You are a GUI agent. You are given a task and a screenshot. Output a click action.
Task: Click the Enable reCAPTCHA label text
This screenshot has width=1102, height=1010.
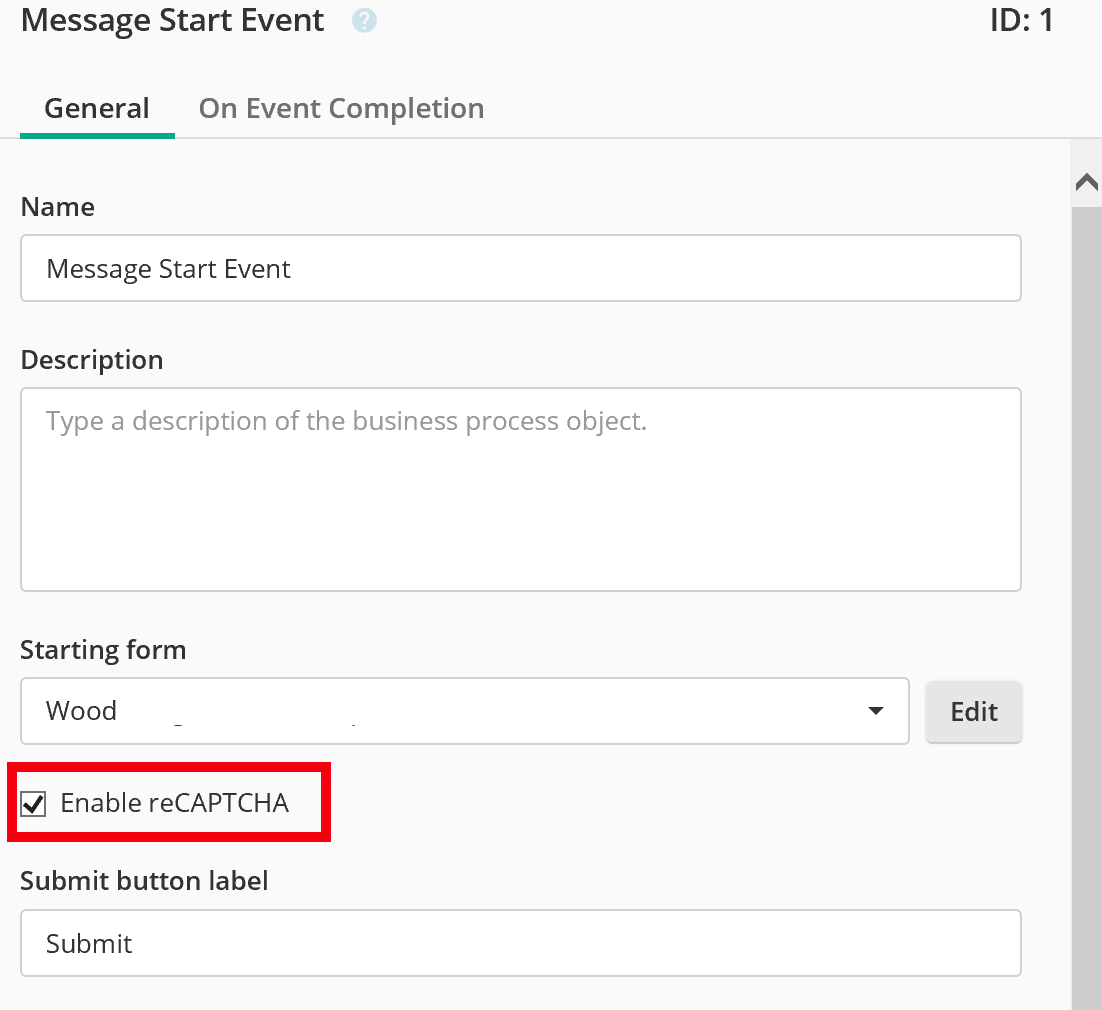tap(174, 802)
